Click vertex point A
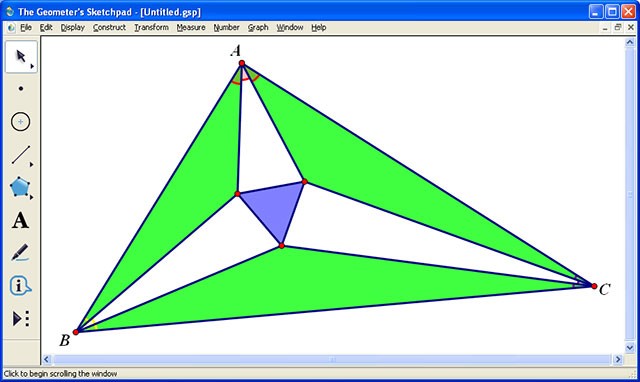The width and height of the screenshot is (640, 382). coord(242,63)
